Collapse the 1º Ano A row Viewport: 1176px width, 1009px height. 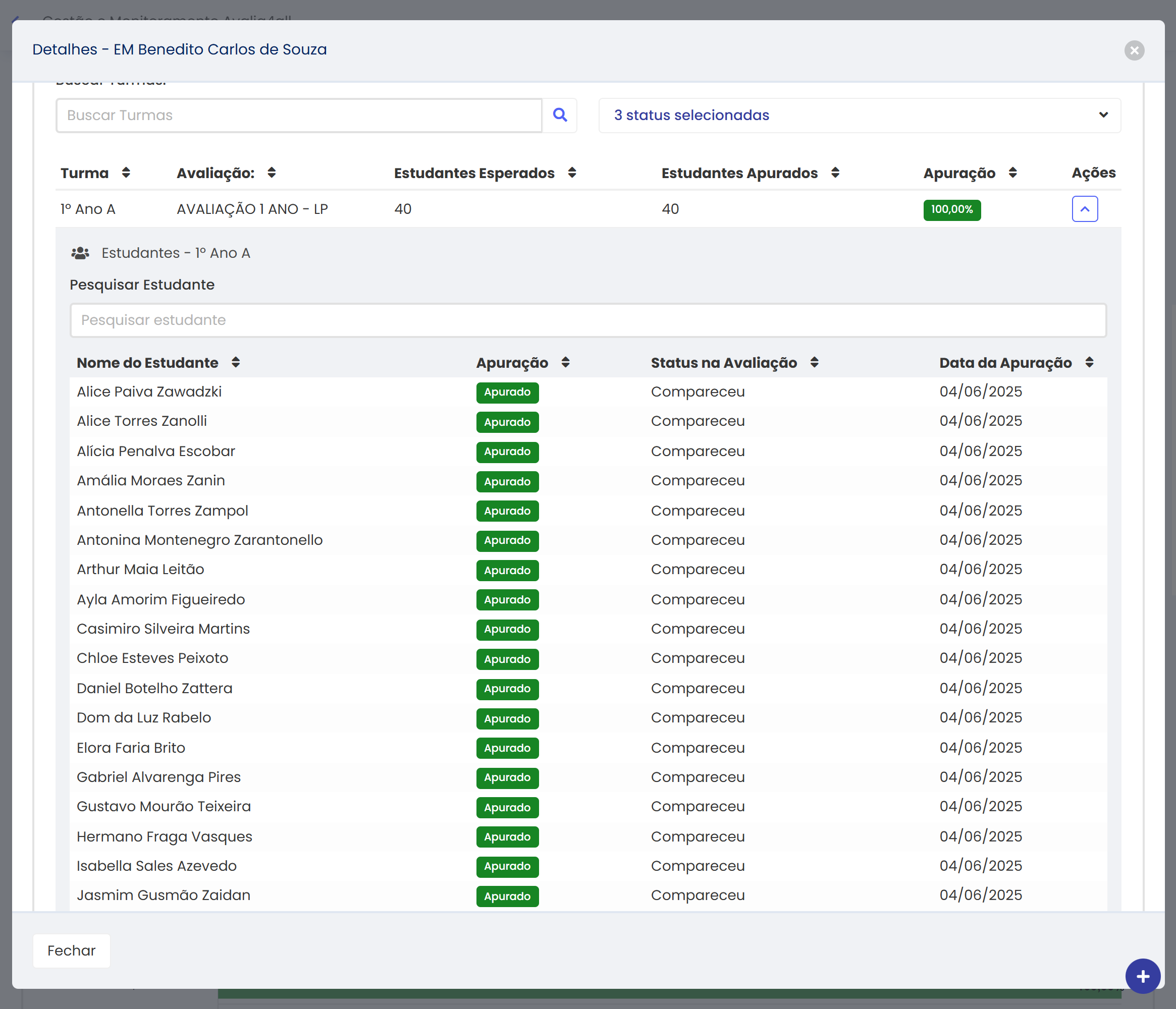coord(1084,209)
